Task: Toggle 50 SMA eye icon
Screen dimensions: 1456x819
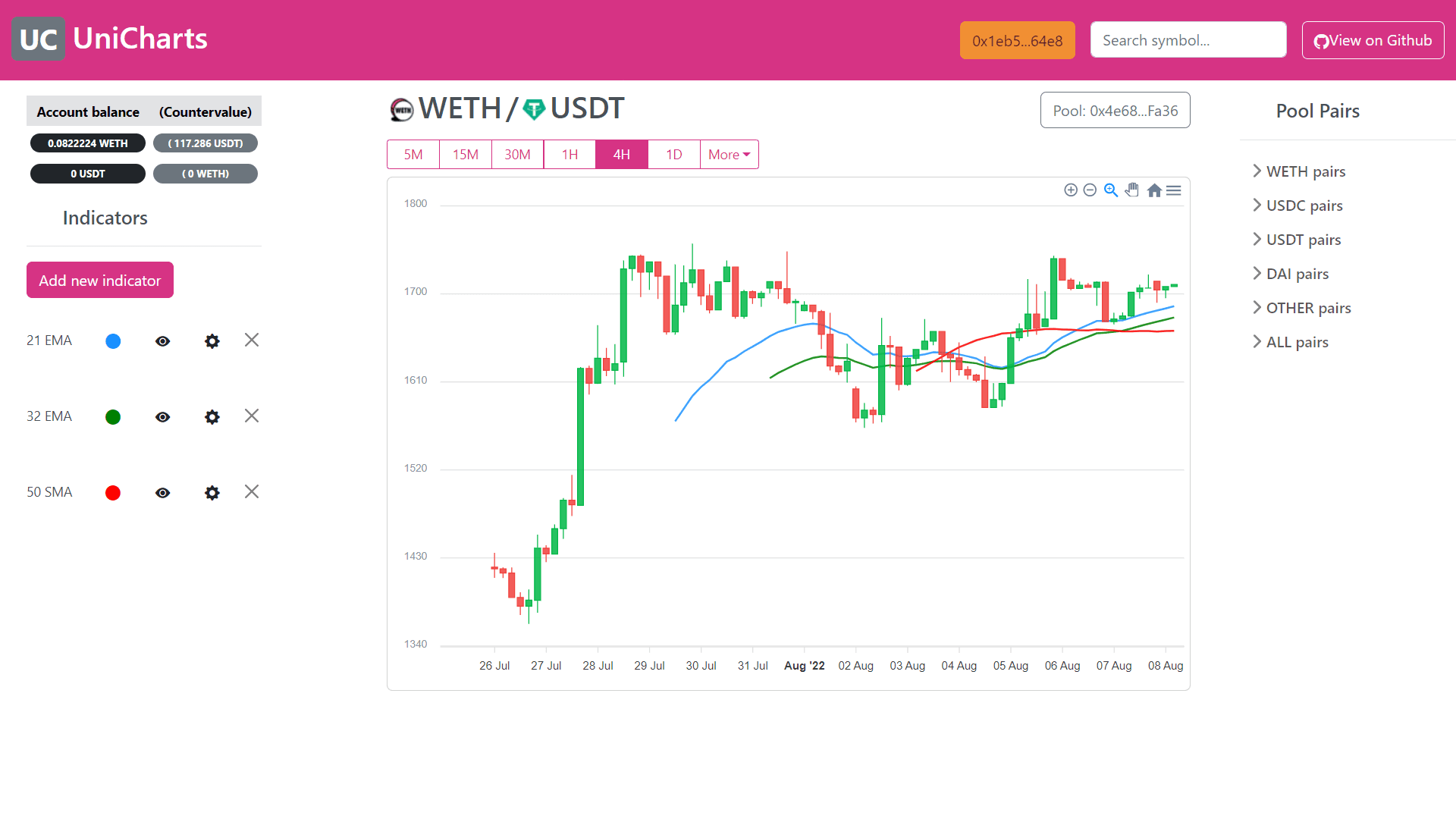Action: click(x=162, y=493)
